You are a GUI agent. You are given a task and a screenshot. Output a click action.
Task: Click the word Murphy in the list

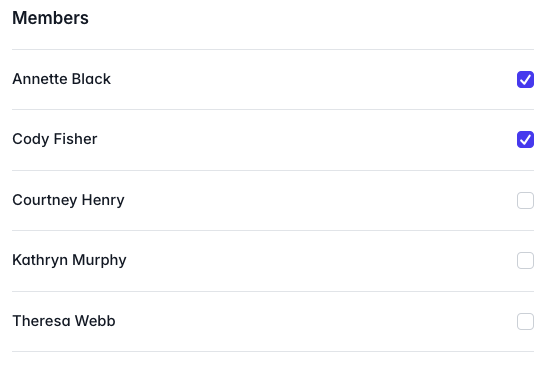pyautogui.click(x=99, y=261)
